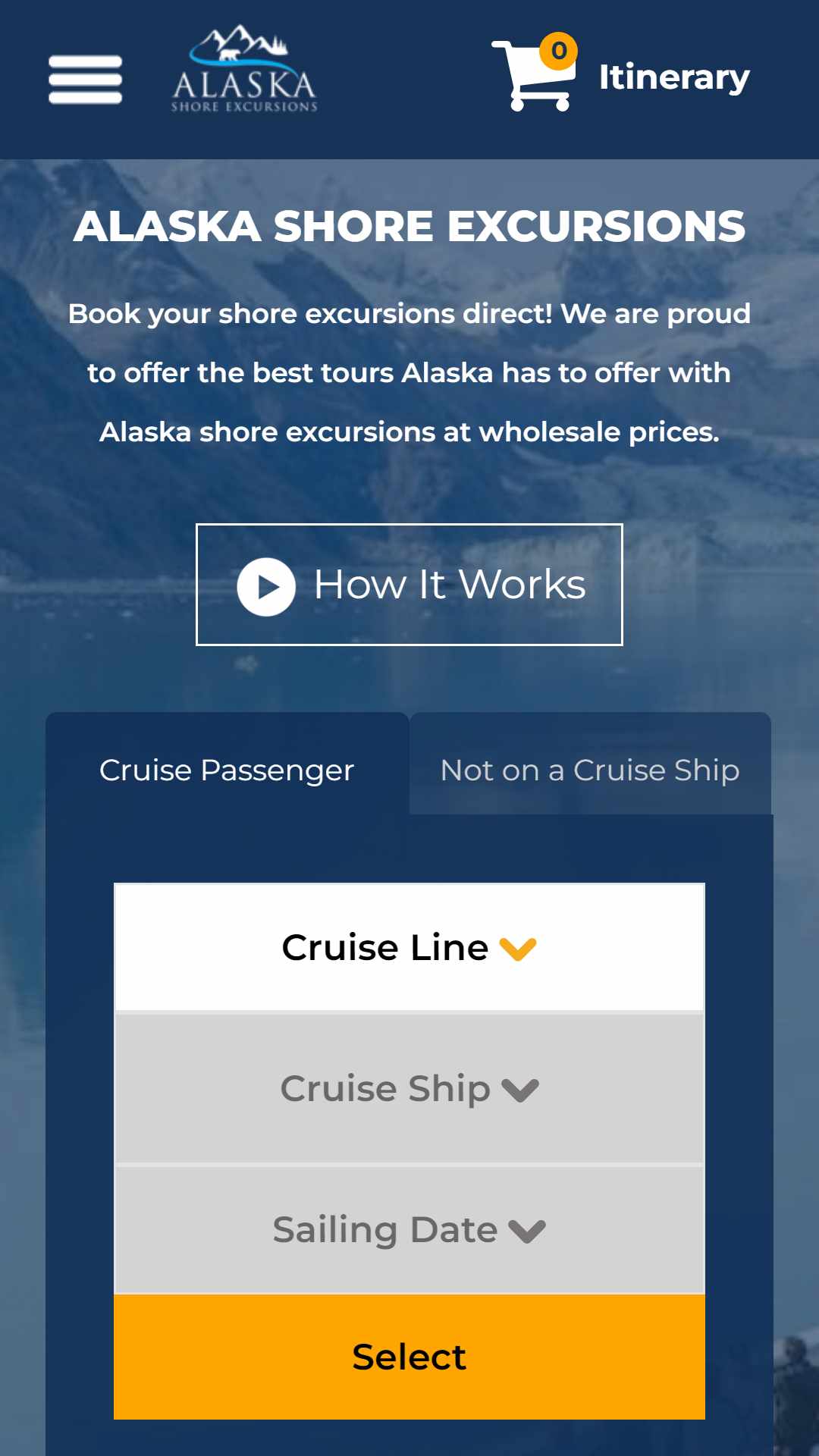Click the How It Works button text

tap(450, 585)
